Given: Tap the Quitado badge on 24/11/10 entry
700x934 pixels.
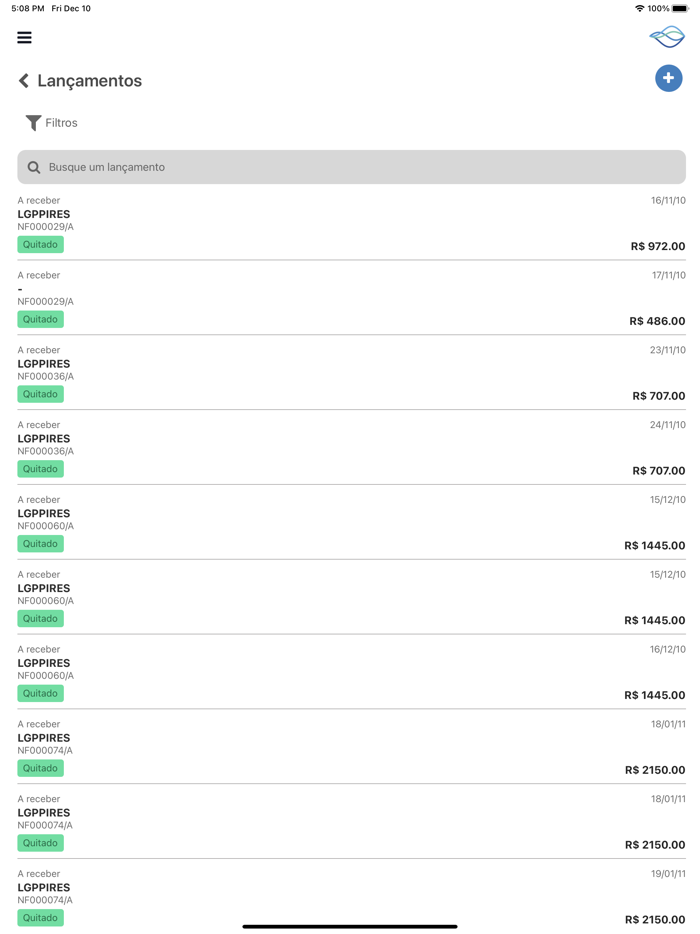Looking at the screenshot, I should tap(40, 469).
